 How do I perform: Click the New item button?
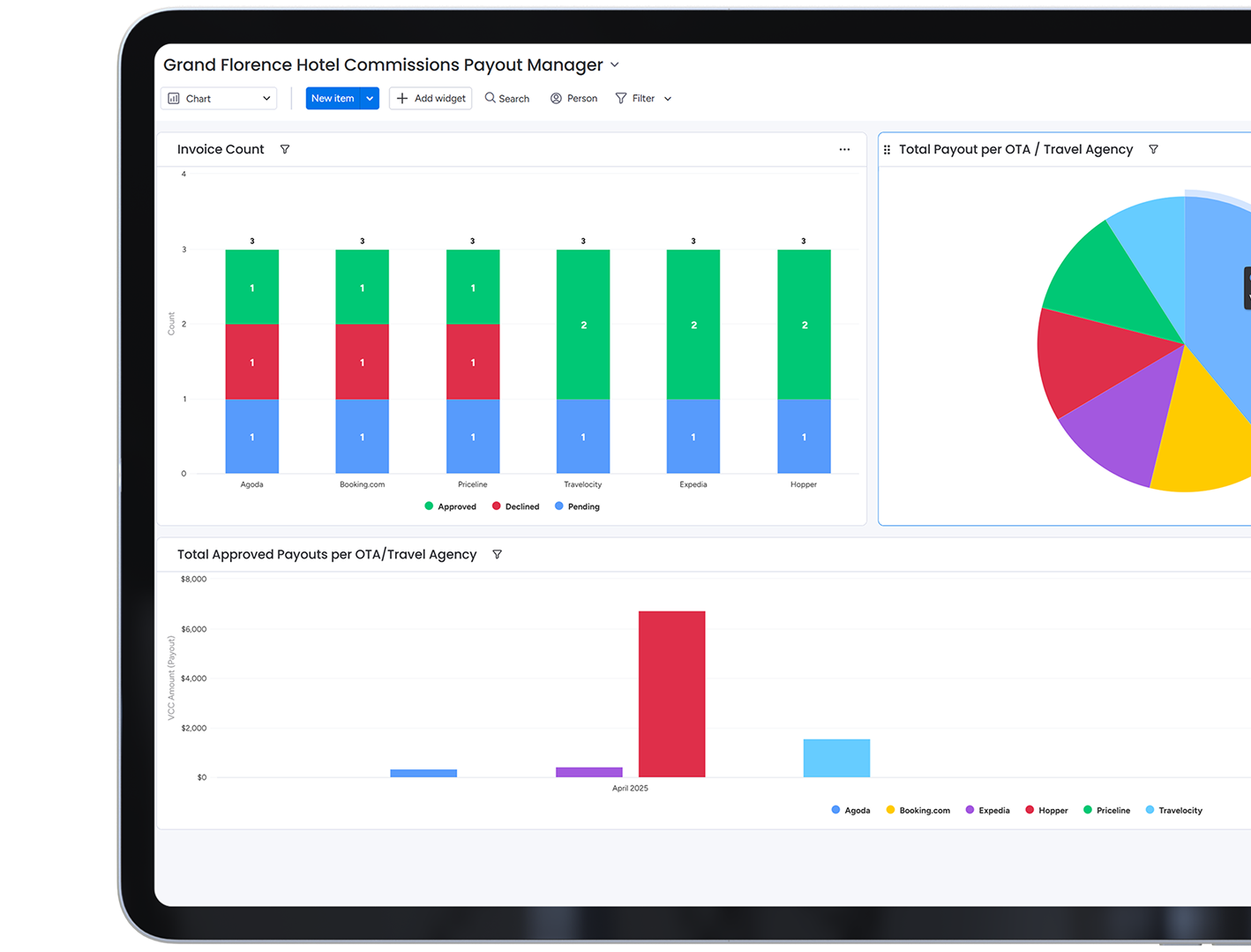pyautogui.click(x=333, y=98)
